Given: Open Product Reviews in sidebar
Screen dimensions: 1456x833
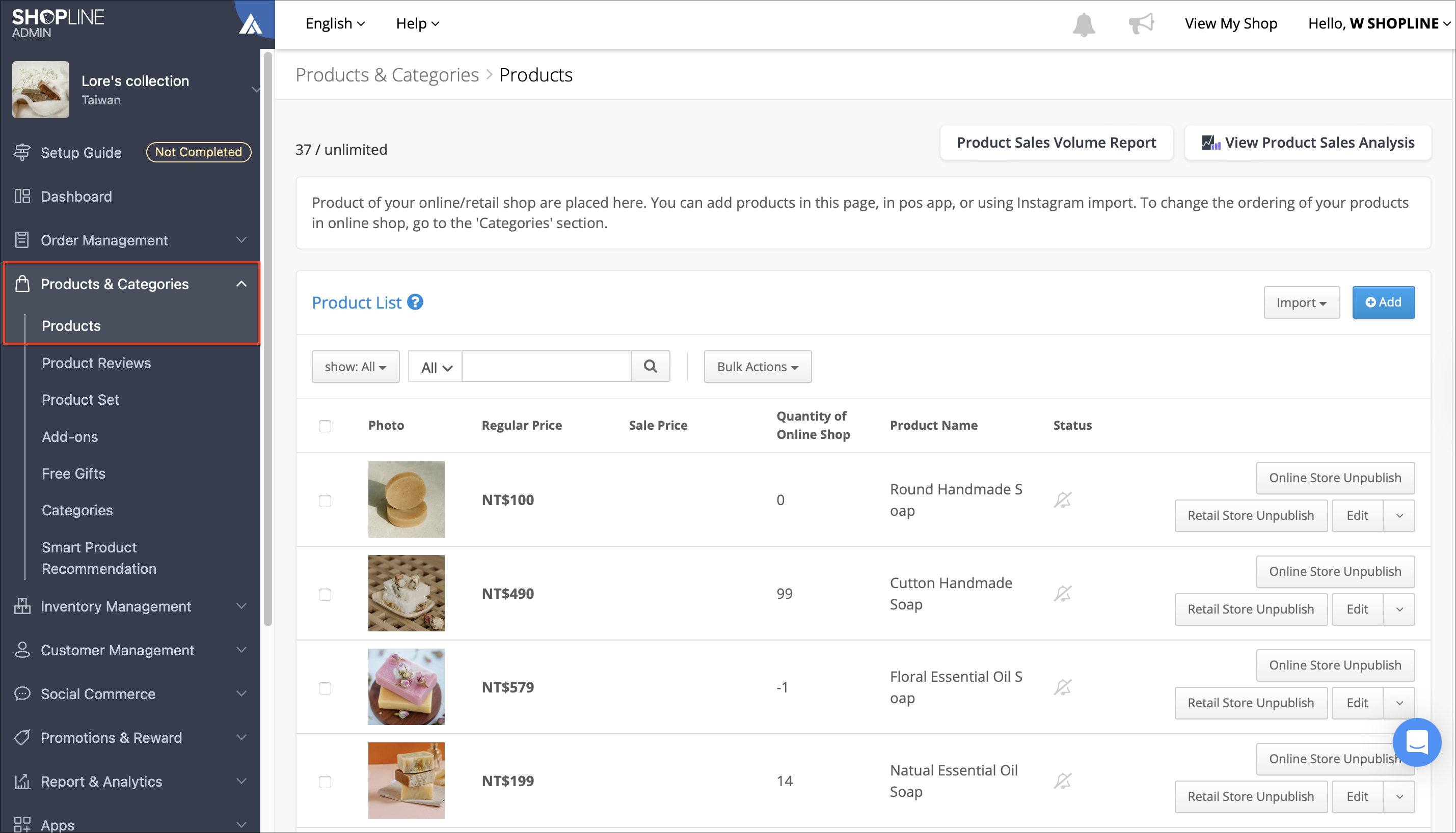Looking at the screenshot, I should [x=96, y=363].
